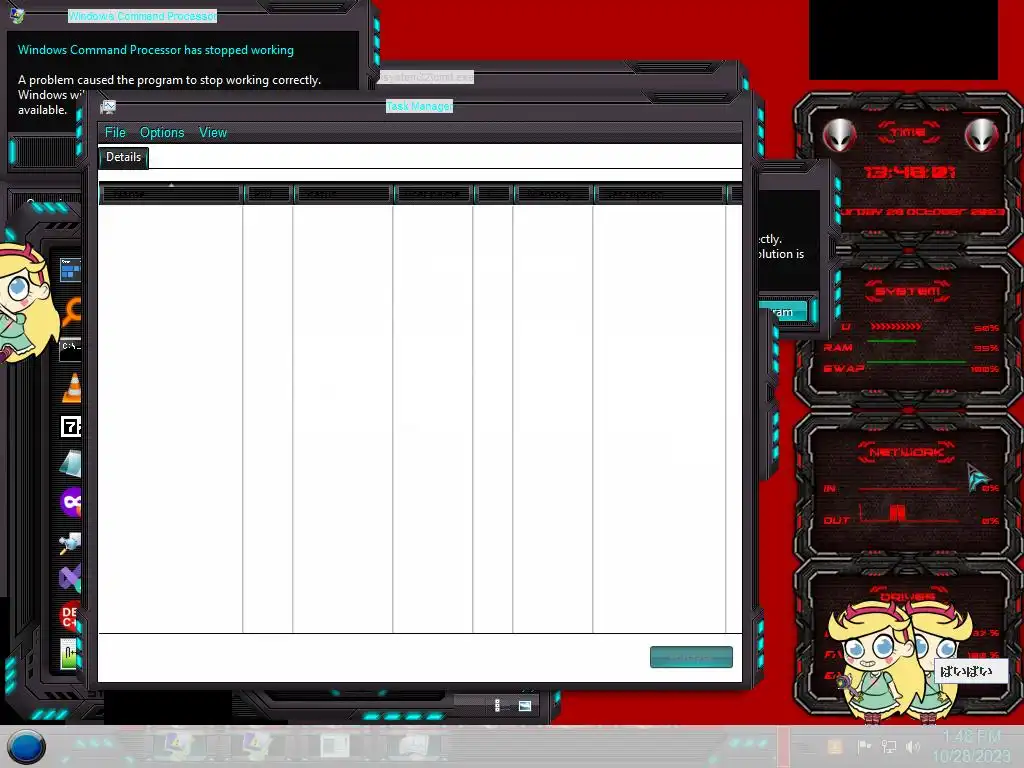Click the view icon in the lower panel
The image size is (1024, 768).
point(525,706)
